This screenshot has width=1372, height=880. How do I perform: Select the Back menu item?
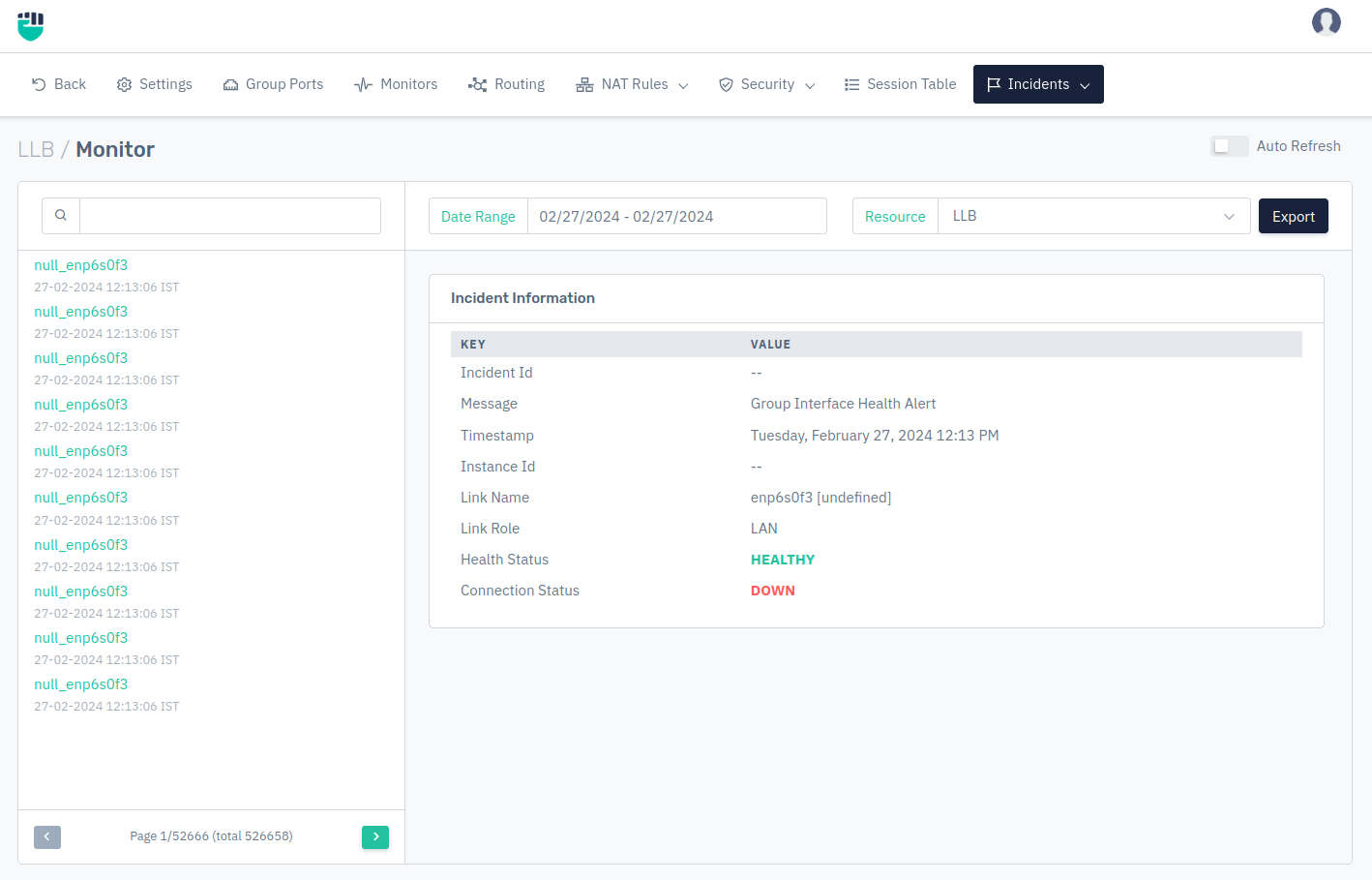59,84
